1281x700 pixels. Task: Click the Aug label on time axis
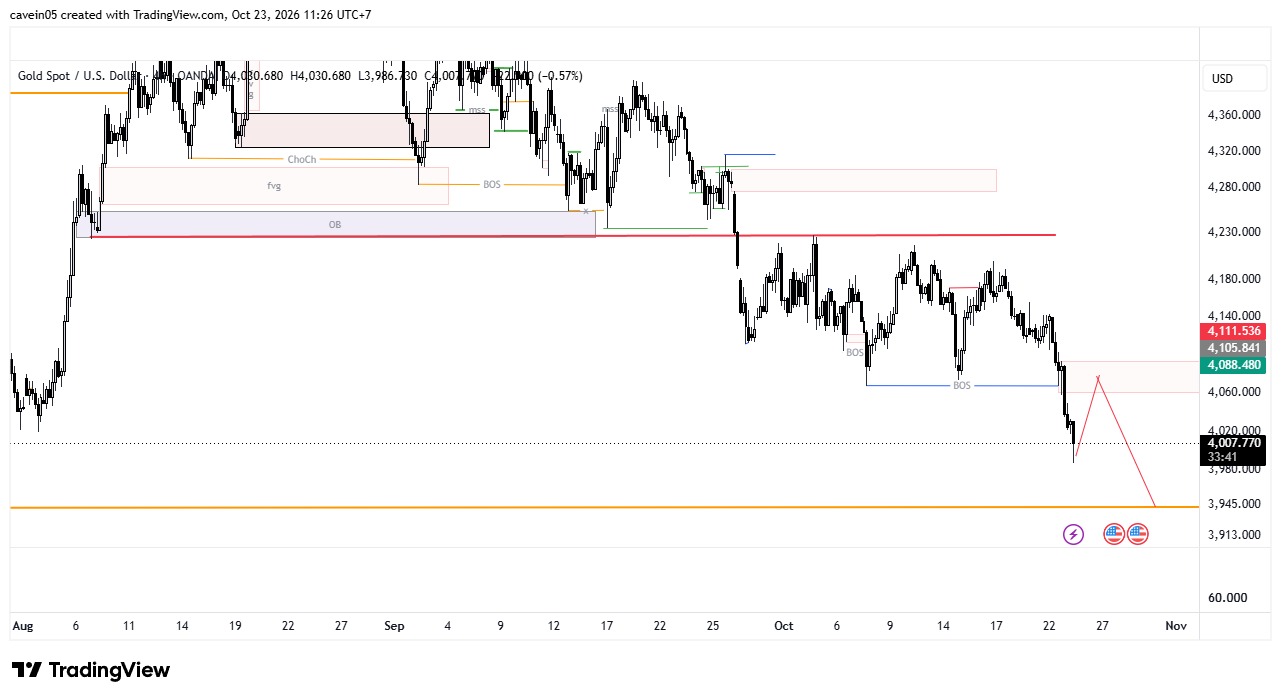22,626
